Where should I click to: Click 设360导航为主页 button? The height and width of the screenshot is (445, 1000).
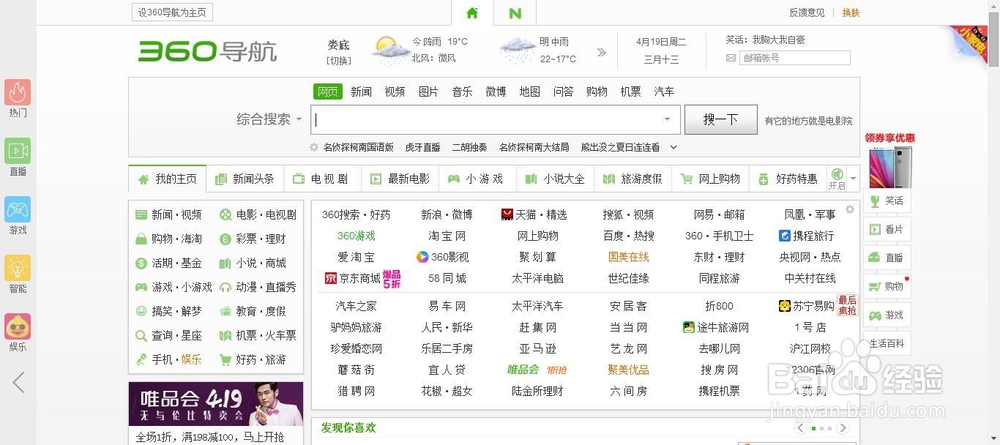coord(172,13)
